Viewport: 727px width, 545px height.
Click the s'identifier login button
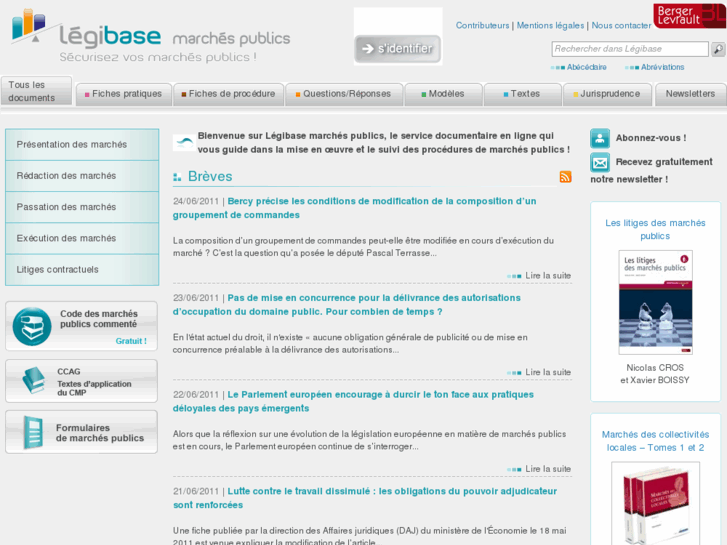[397, 49]
